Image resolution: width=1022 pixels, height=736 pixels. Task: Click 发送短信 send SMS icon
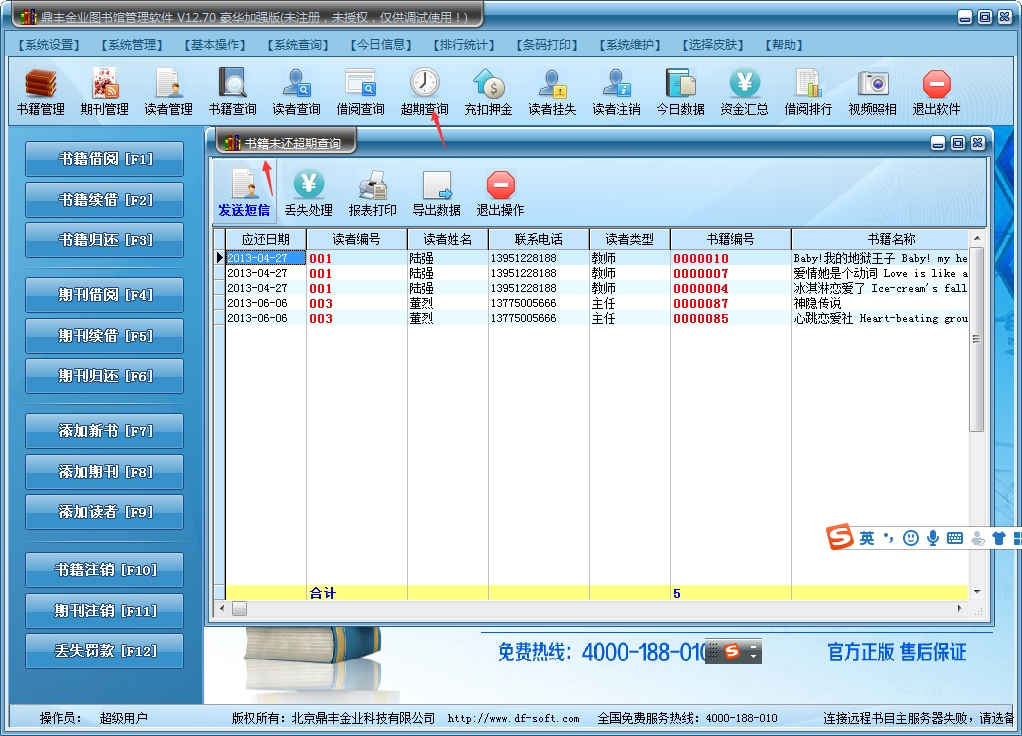[x=244, y=186]
